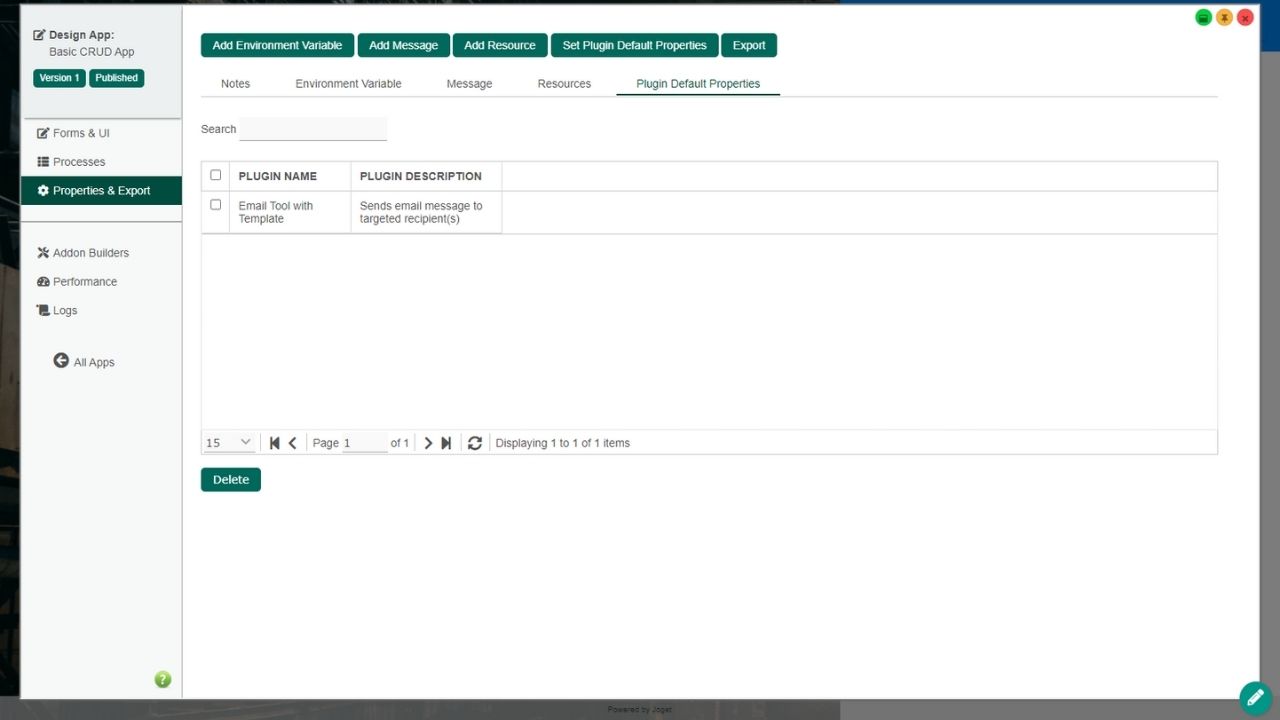Jump to last page arrow icon
Image resolution: width=1280 pixels, height=720 pixels.
[x=446, y=443]
